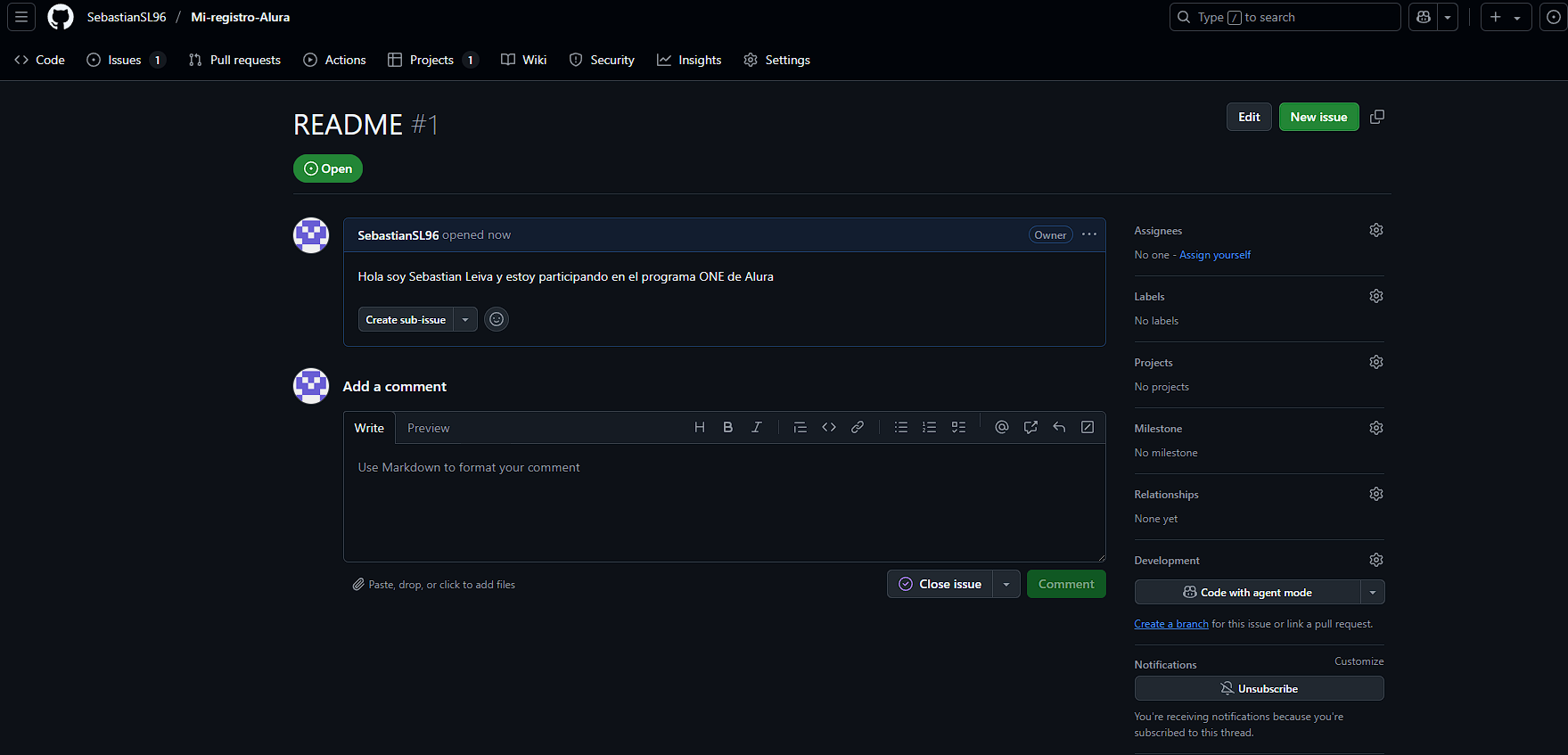Viewport: 1568px width, 755px height.
Task: Open the Issues tab
Action: click(126, 60)
